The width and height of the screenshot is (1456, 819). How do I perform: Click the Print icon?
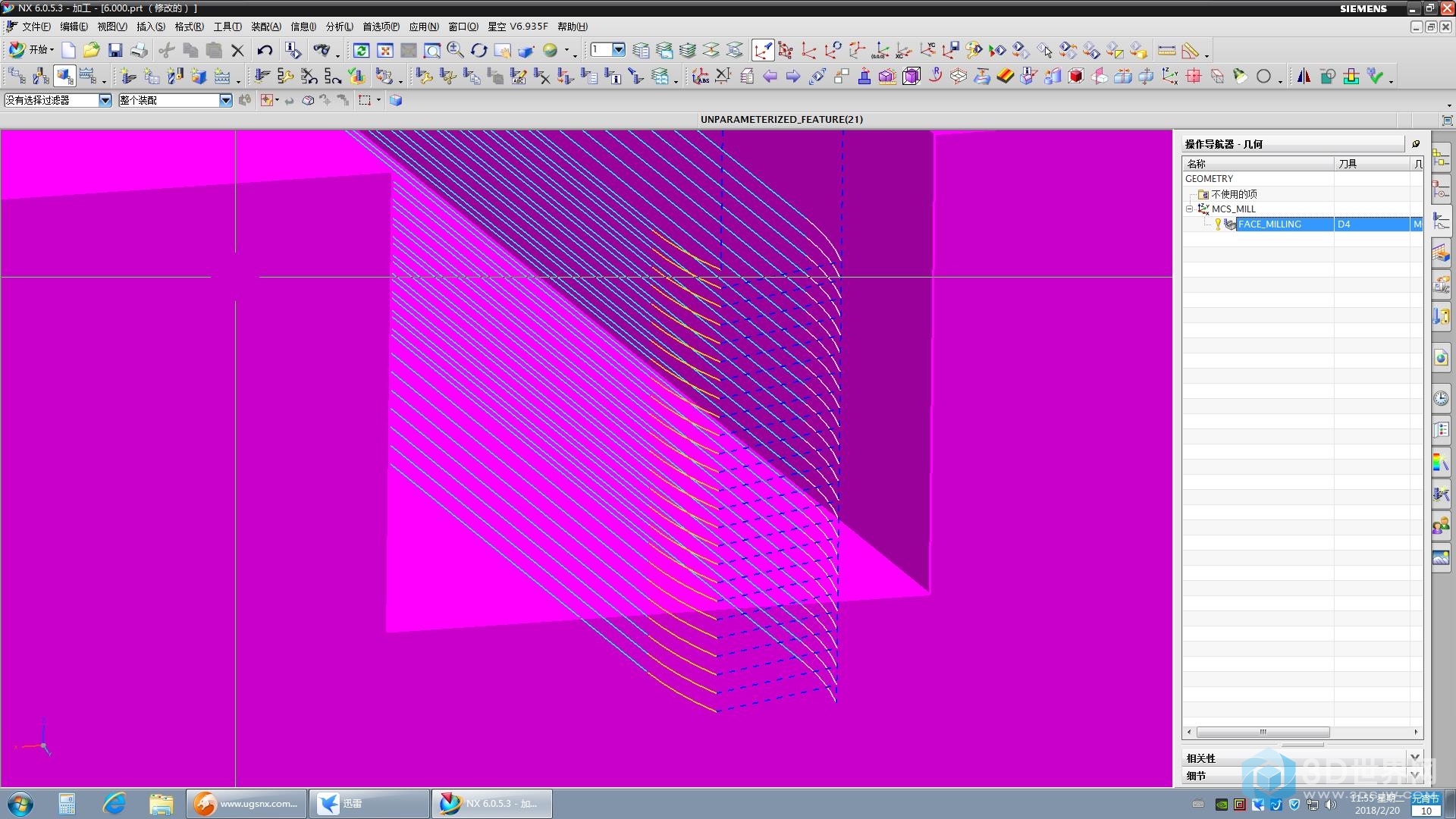[x=139, y=50]
